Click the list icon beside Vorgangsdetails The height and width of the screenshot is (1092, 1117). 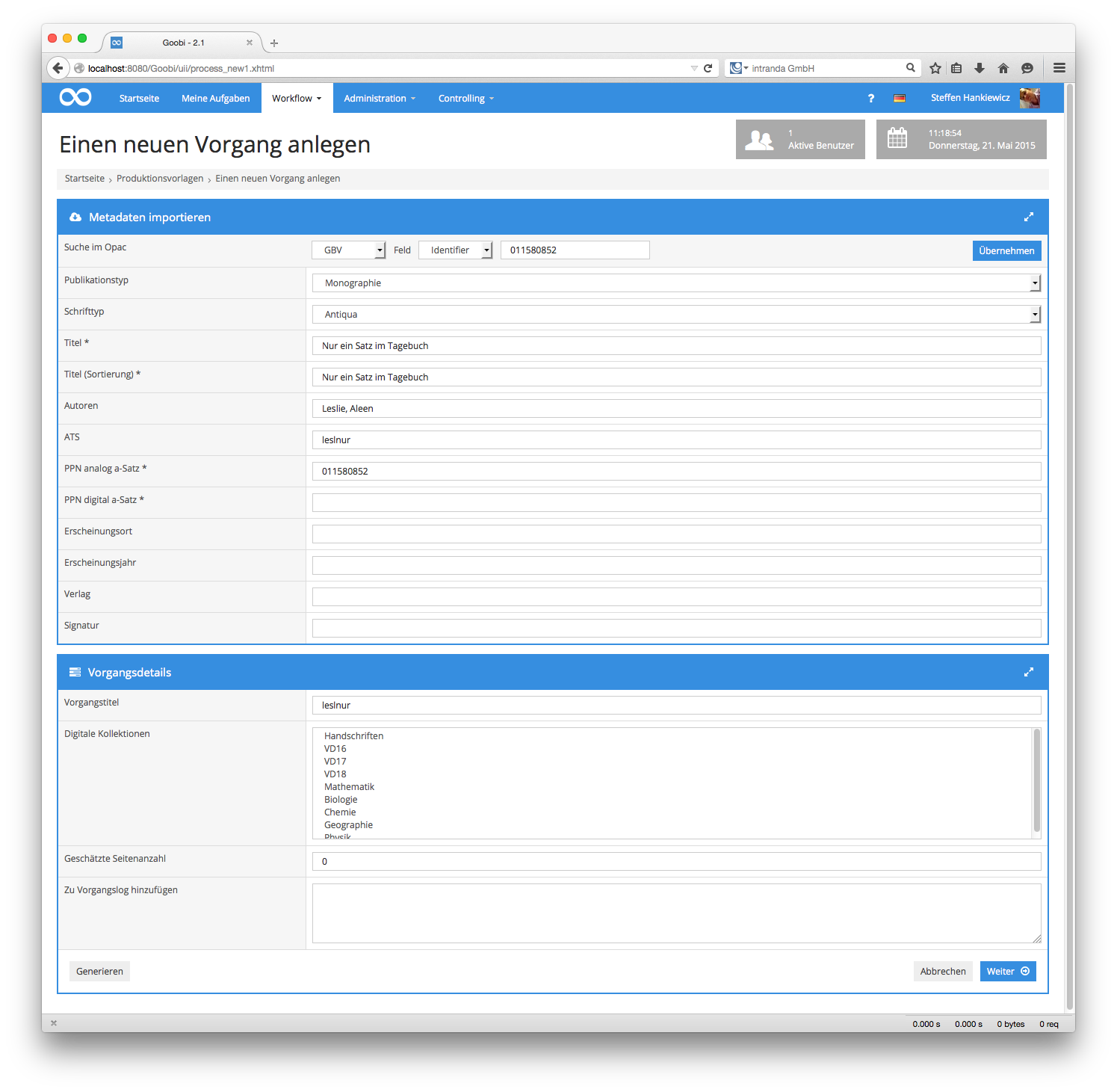(75, 672)
